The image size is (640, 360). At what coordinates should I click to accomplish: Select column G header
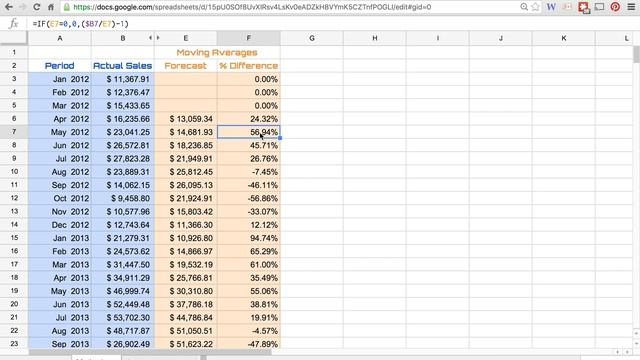click(x=312, y=38)
